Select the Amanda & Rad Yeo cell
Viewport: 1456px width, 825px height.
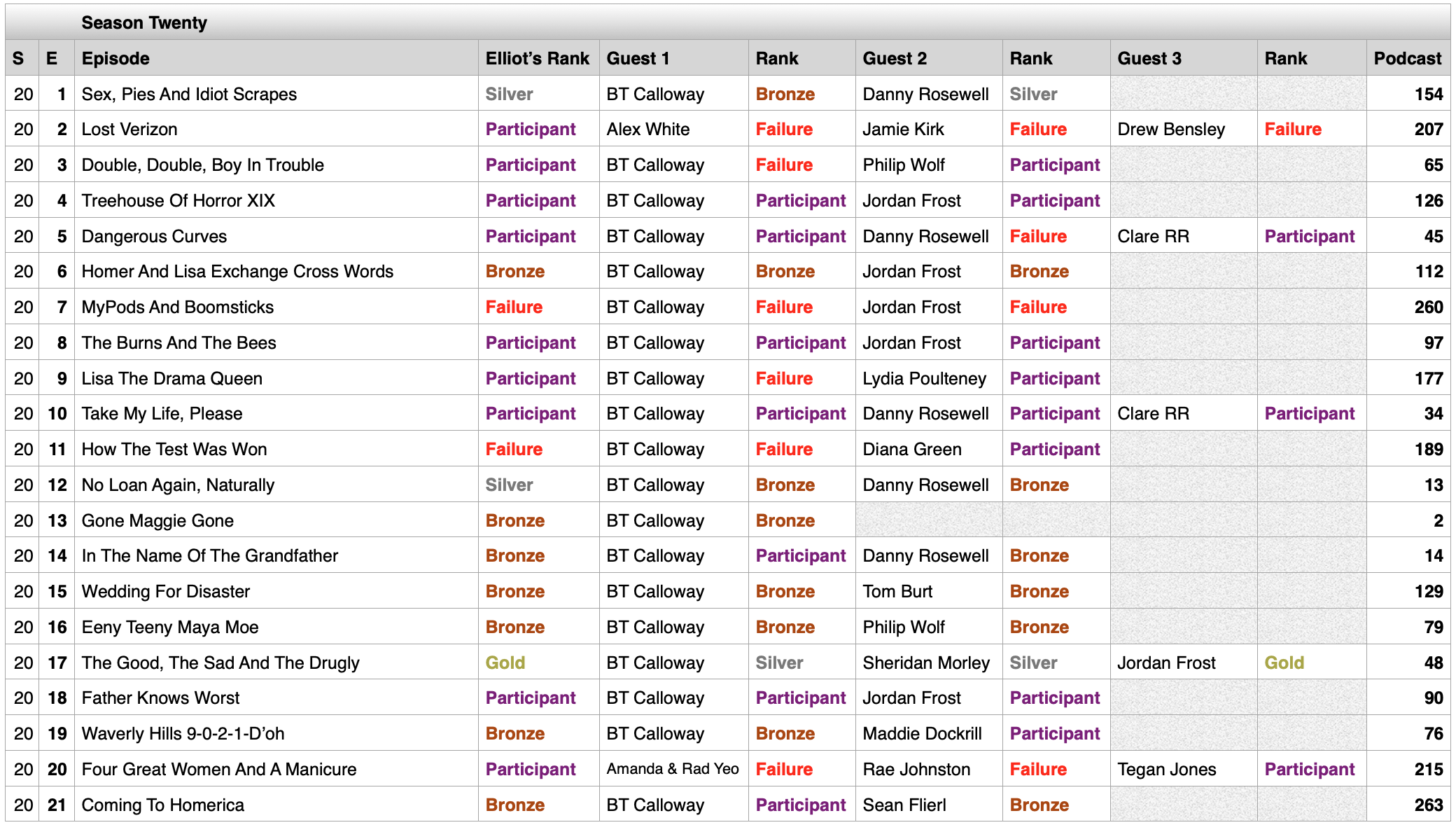[672, 769]
